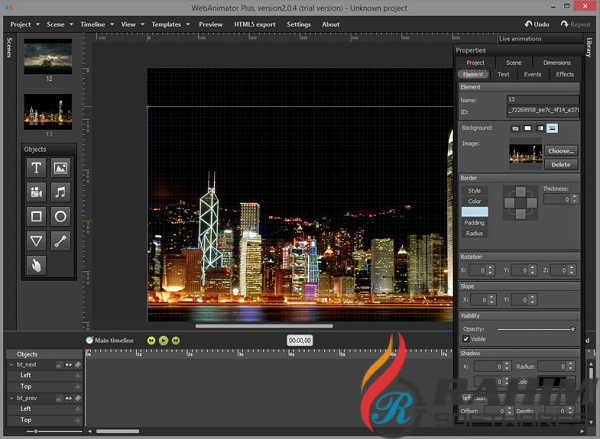
Task: Collapse the bt_next timeline row
Action: tap(12, 365)
